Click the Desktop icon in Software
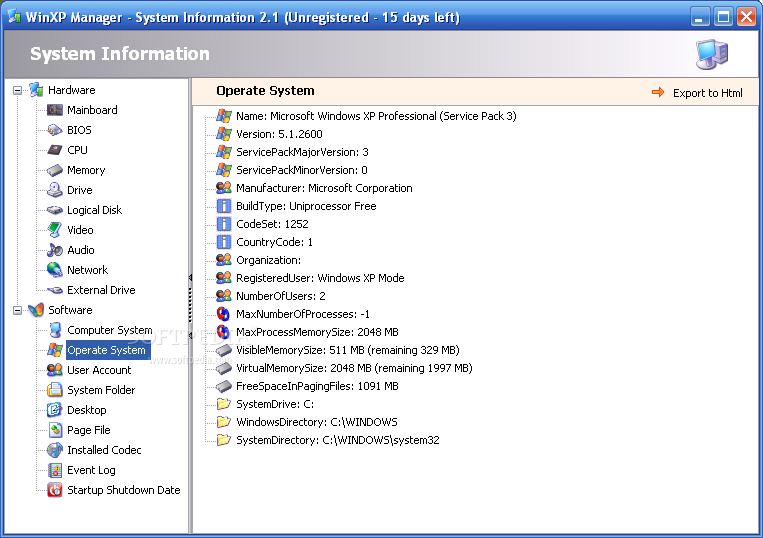Image resolution: width=763 pixels, height=538 pixels. [x=54, y=410]
